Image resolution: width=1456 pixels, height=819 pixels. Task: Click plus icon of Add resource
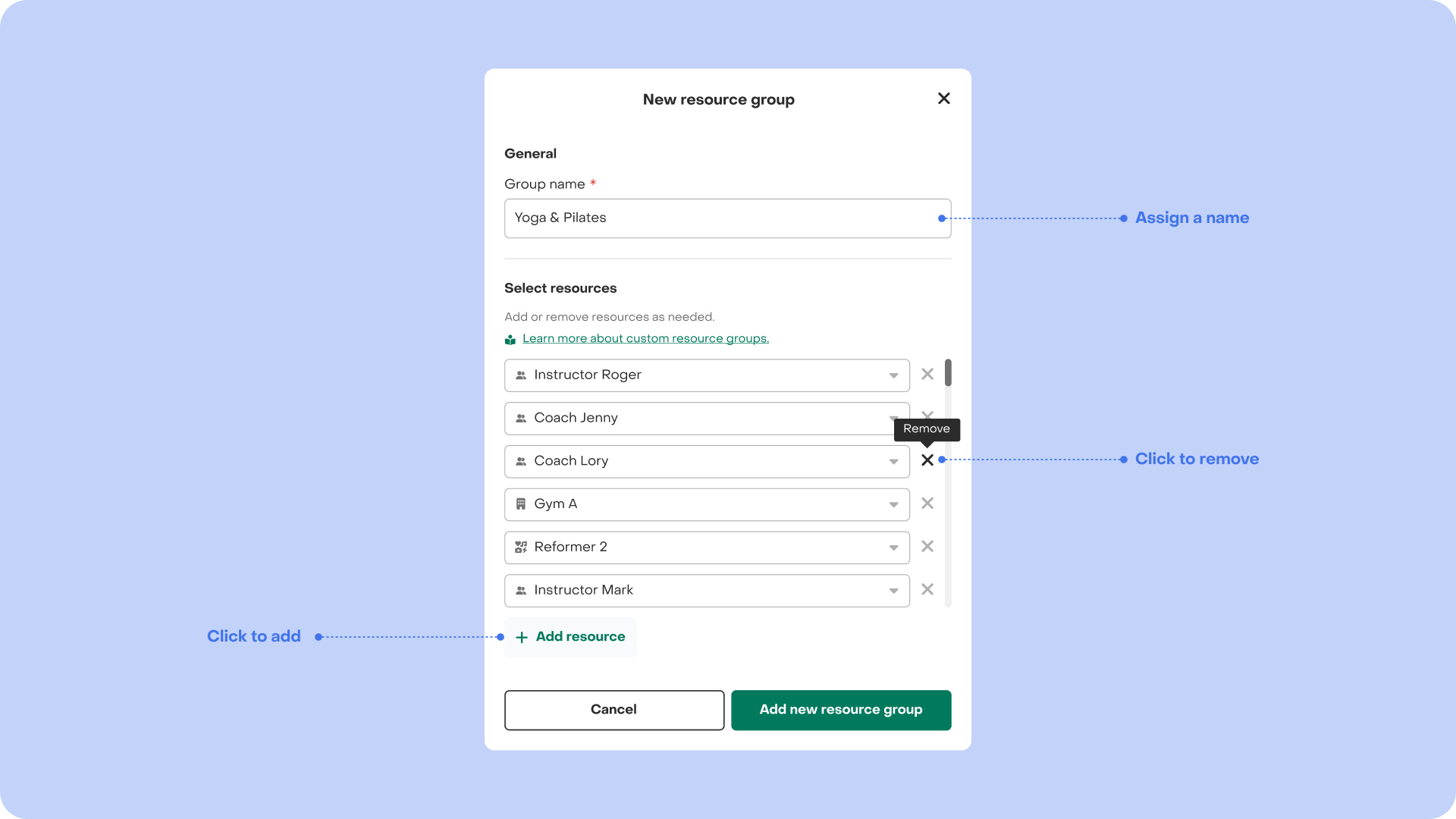[522, 638]
